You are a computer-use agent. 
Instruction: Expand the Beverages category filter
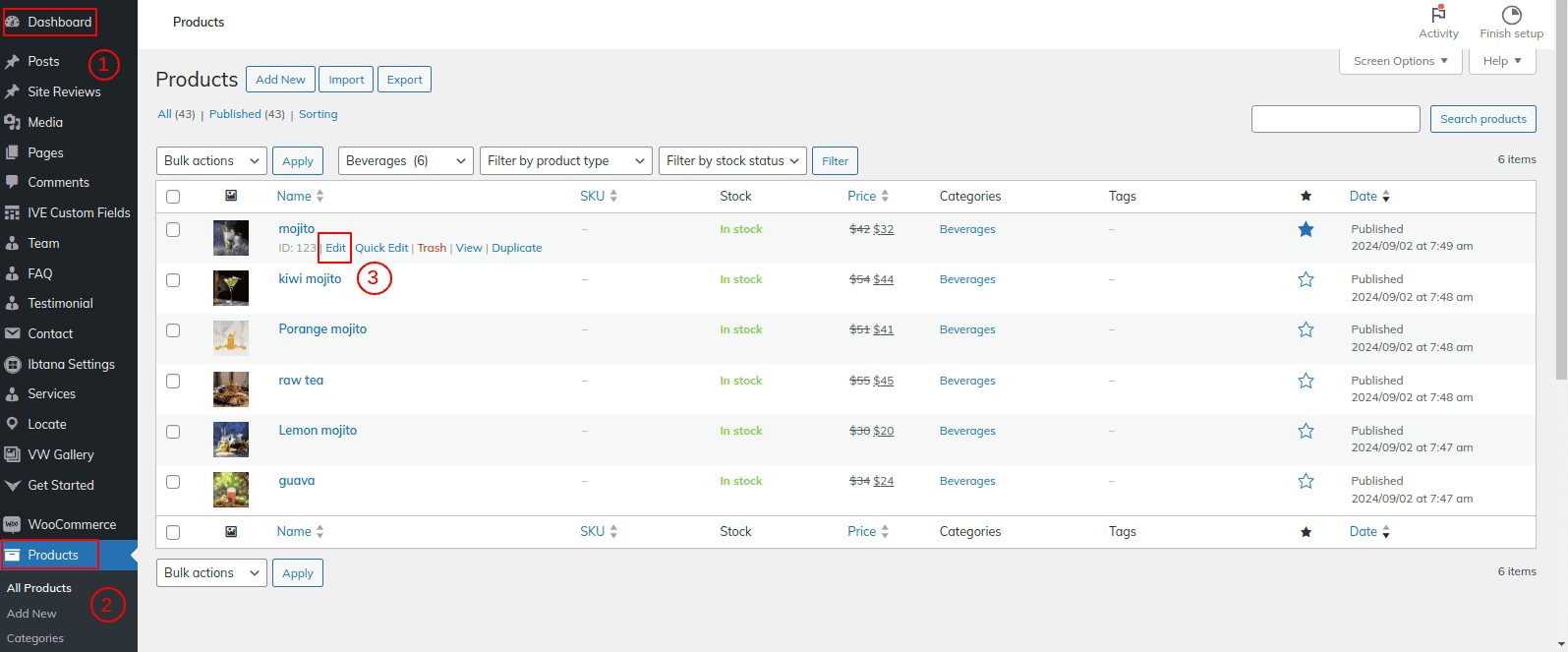pos(406,161)
